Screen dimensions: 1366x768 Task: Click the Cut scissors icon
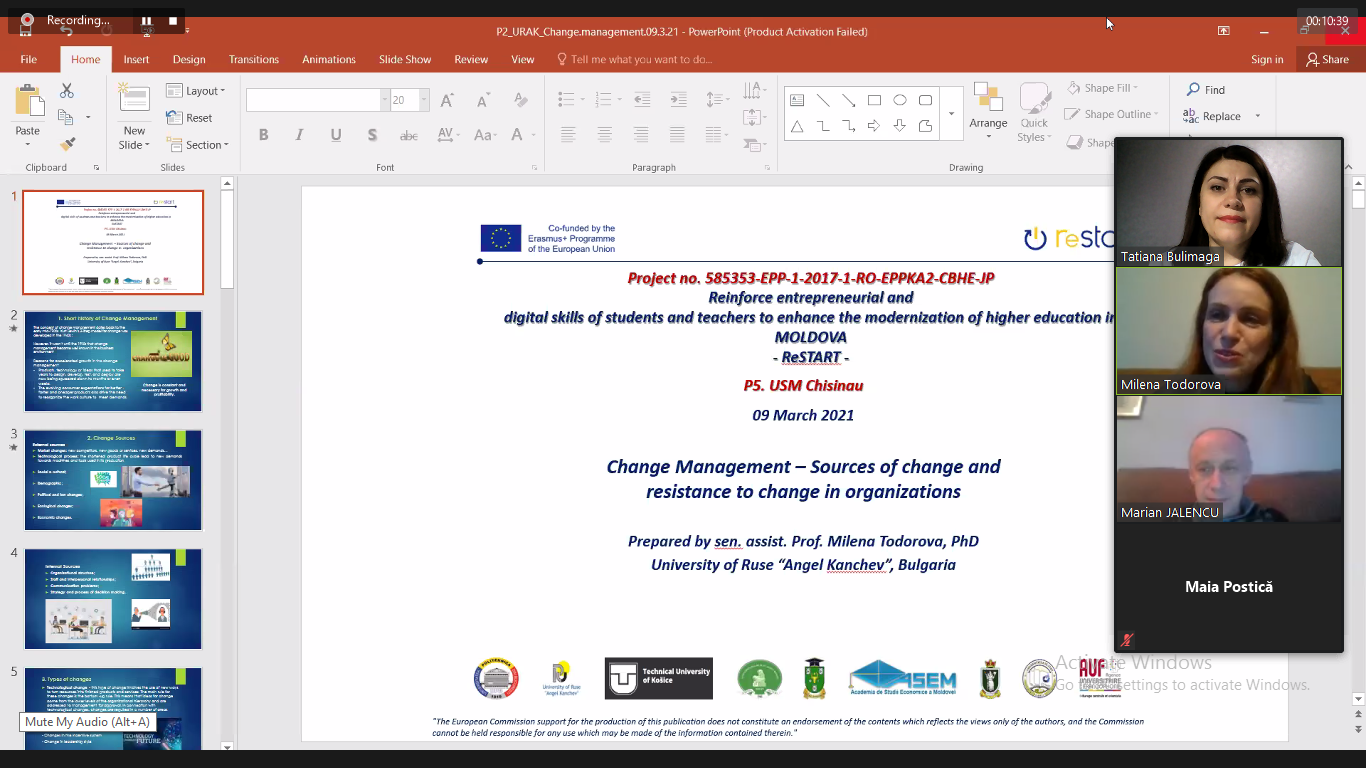click(x=67, y=91)
